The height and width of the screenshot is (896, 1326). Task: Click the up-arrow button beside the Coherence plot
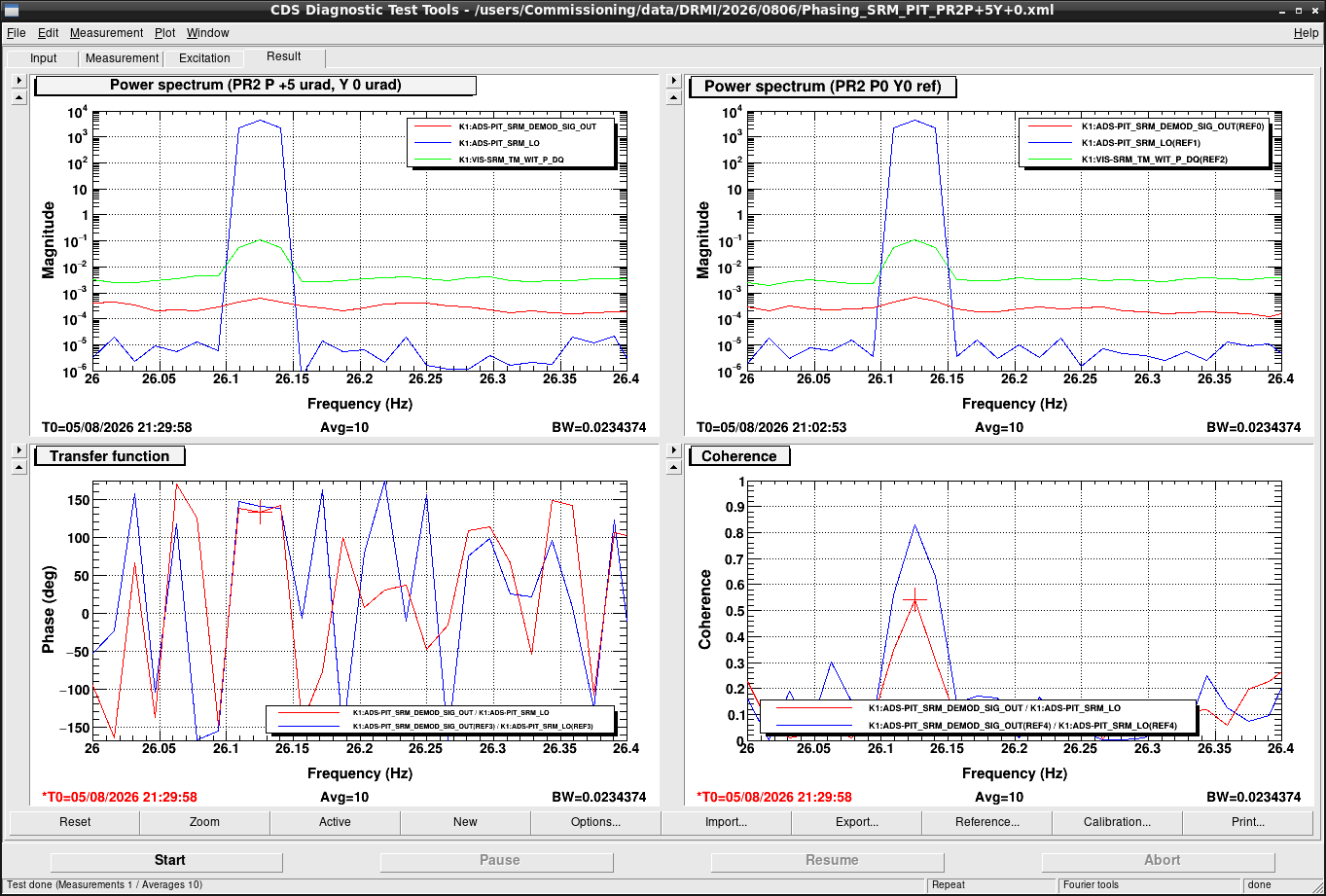pos(673,468)
